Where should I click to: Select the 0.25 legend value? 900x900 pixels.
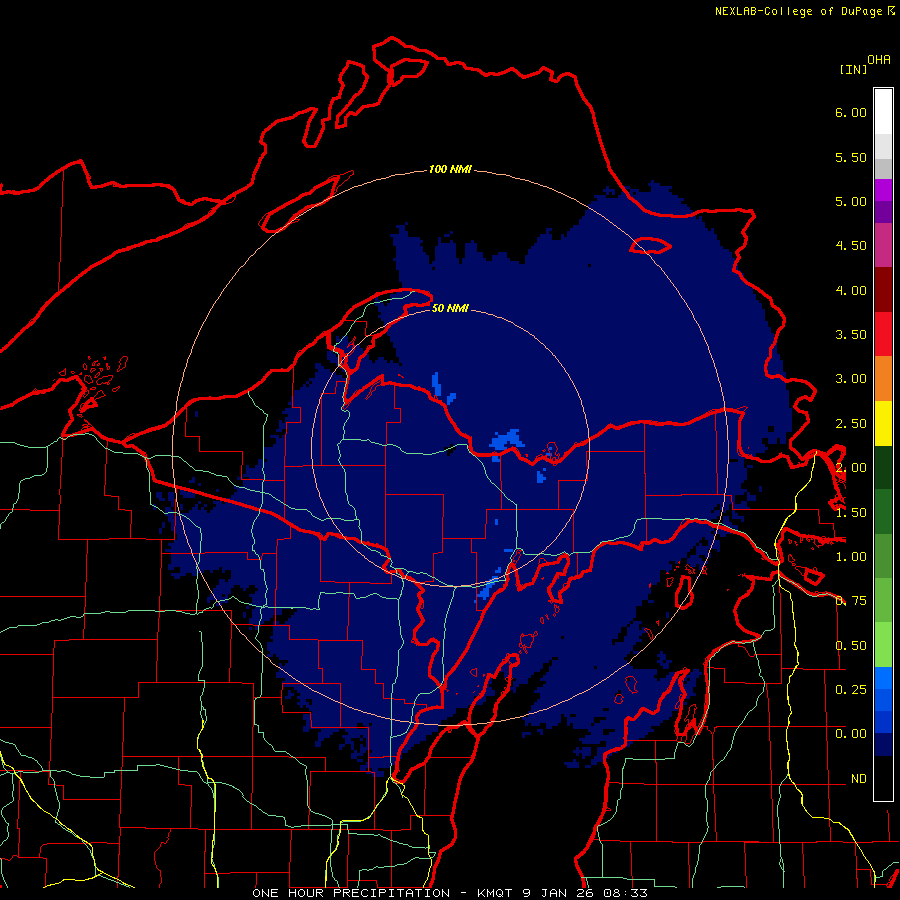point(851,689)
